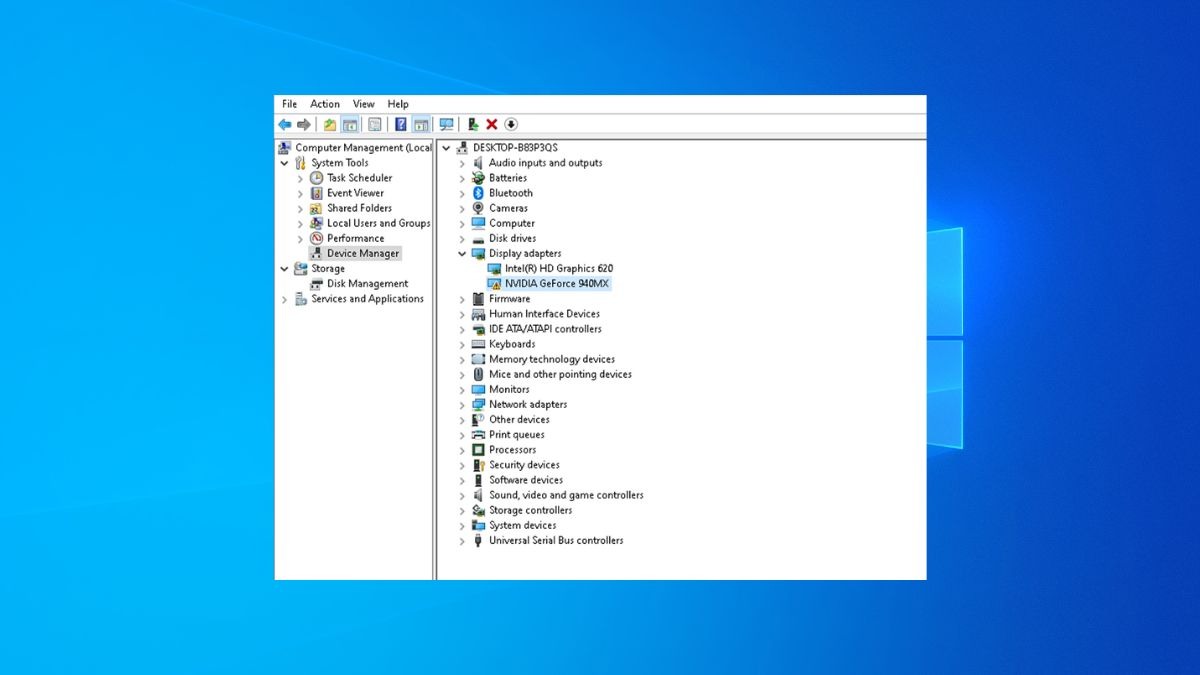Click the Back arrow toolbar icon
This screenshot has height=675, width=1200.
[285, 124]
